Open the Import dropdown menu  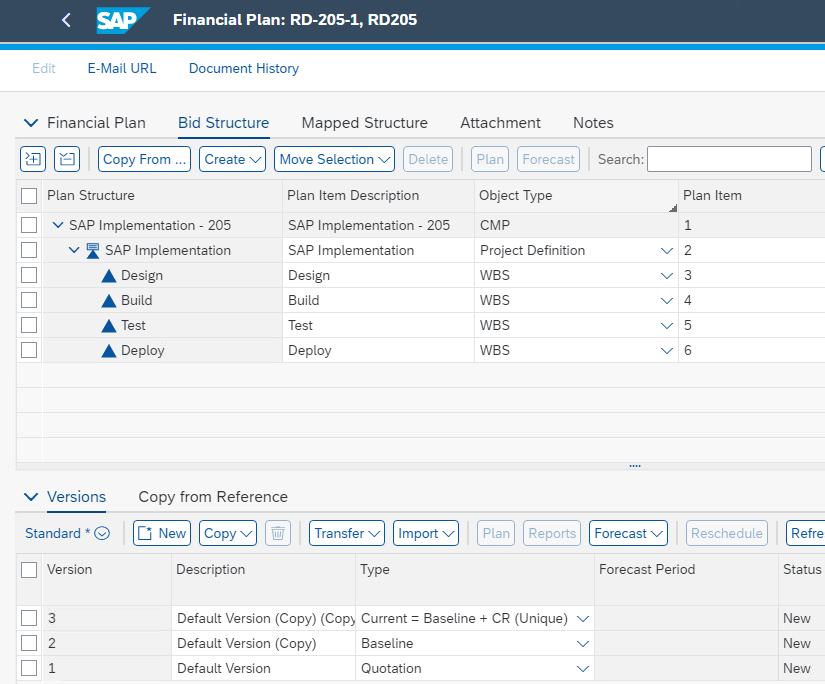426,533
